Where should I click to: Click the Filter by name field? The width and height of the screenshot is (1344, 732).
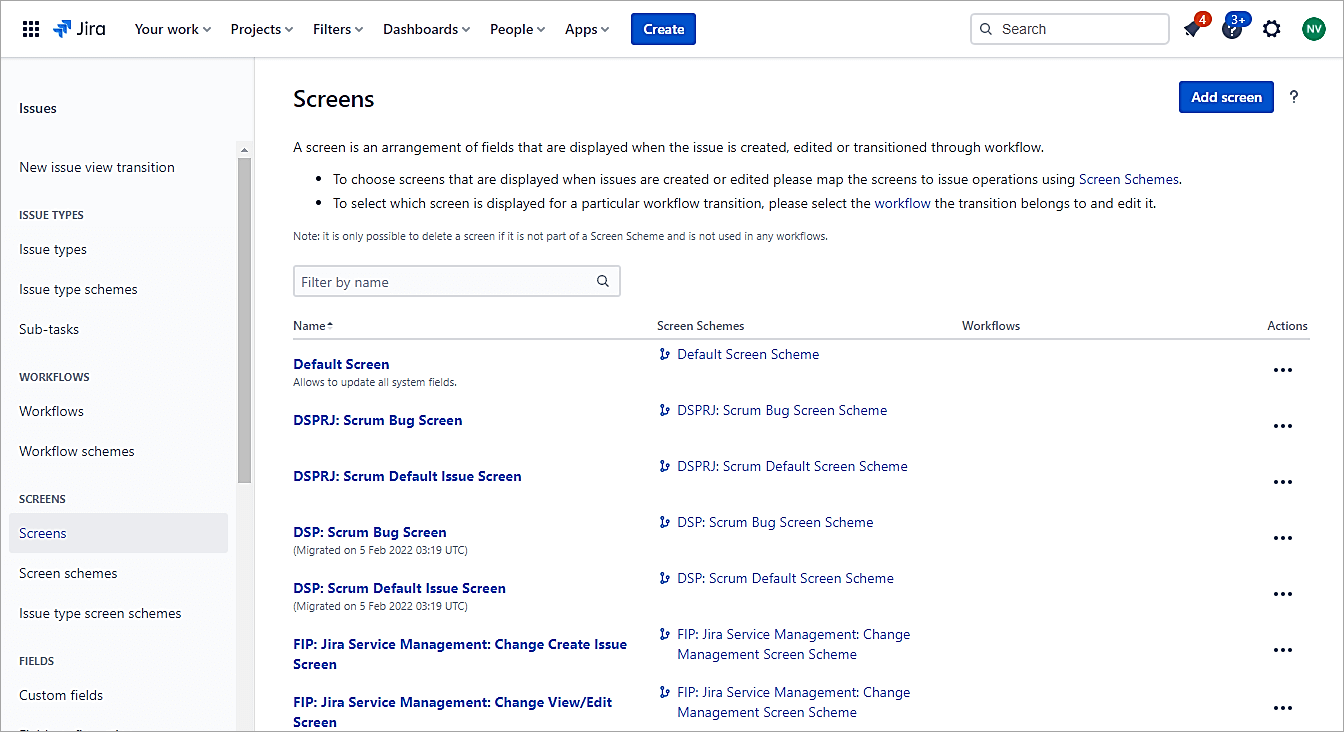pyautogui.click(x=445, y=282)
